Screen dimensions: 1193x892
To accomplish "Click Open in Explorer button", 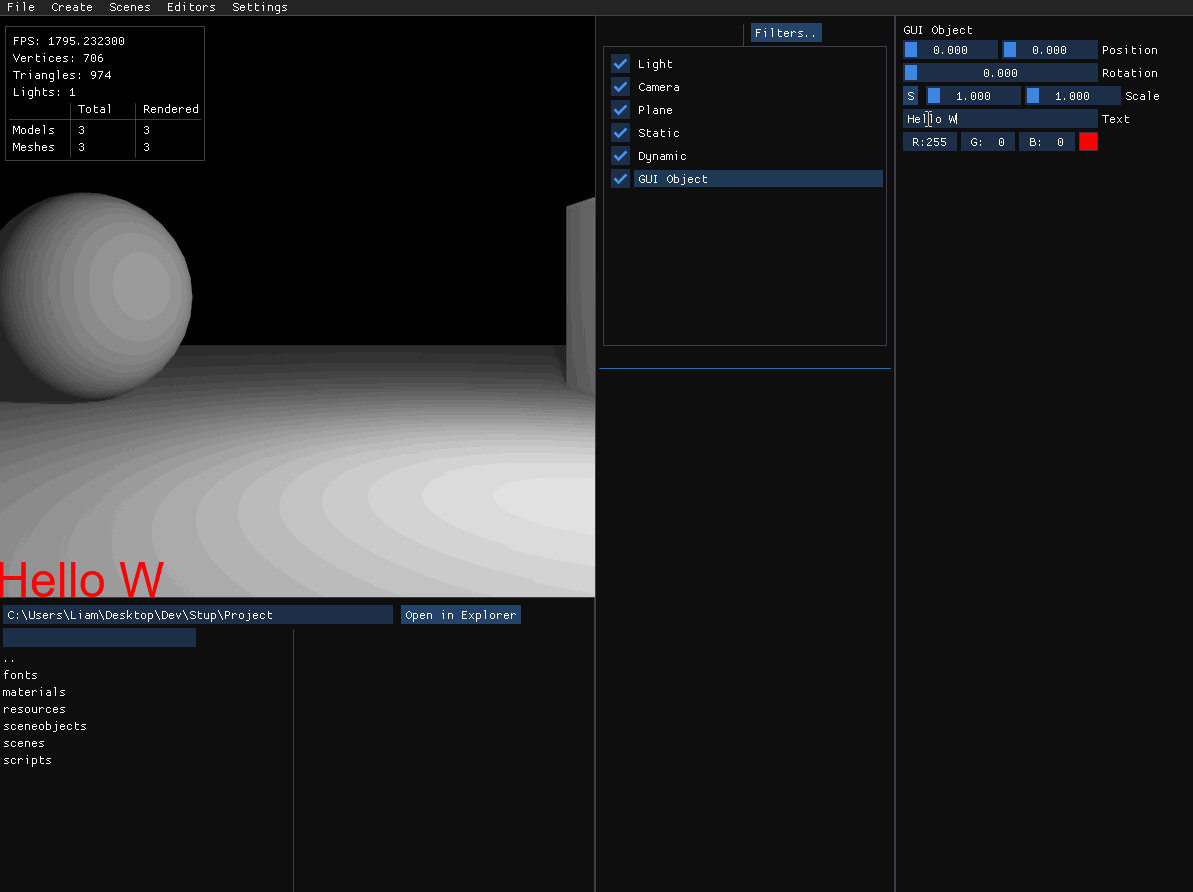I will click(x=460, y=615).
